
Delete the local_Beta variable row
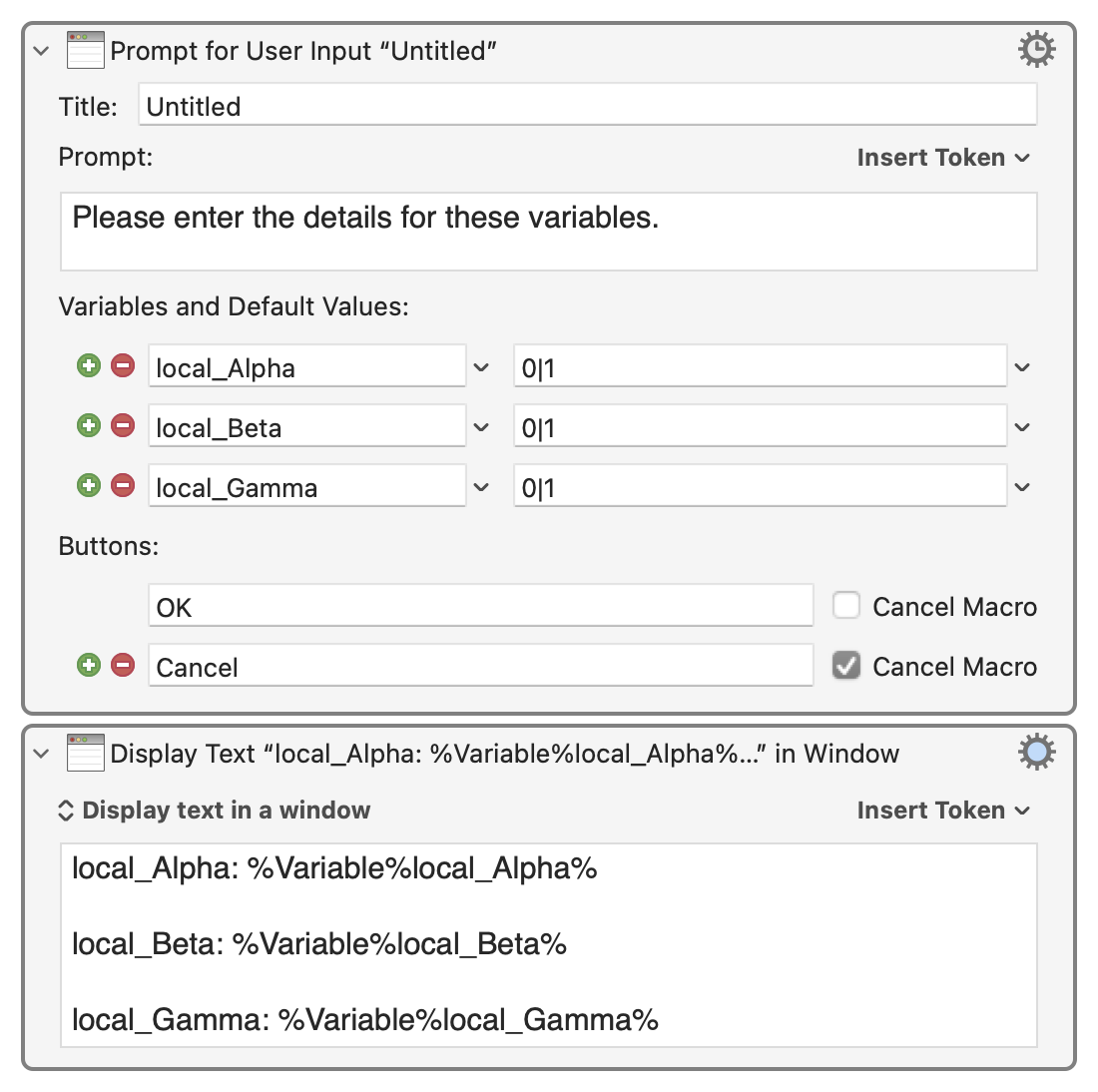[x=123, y=426]
